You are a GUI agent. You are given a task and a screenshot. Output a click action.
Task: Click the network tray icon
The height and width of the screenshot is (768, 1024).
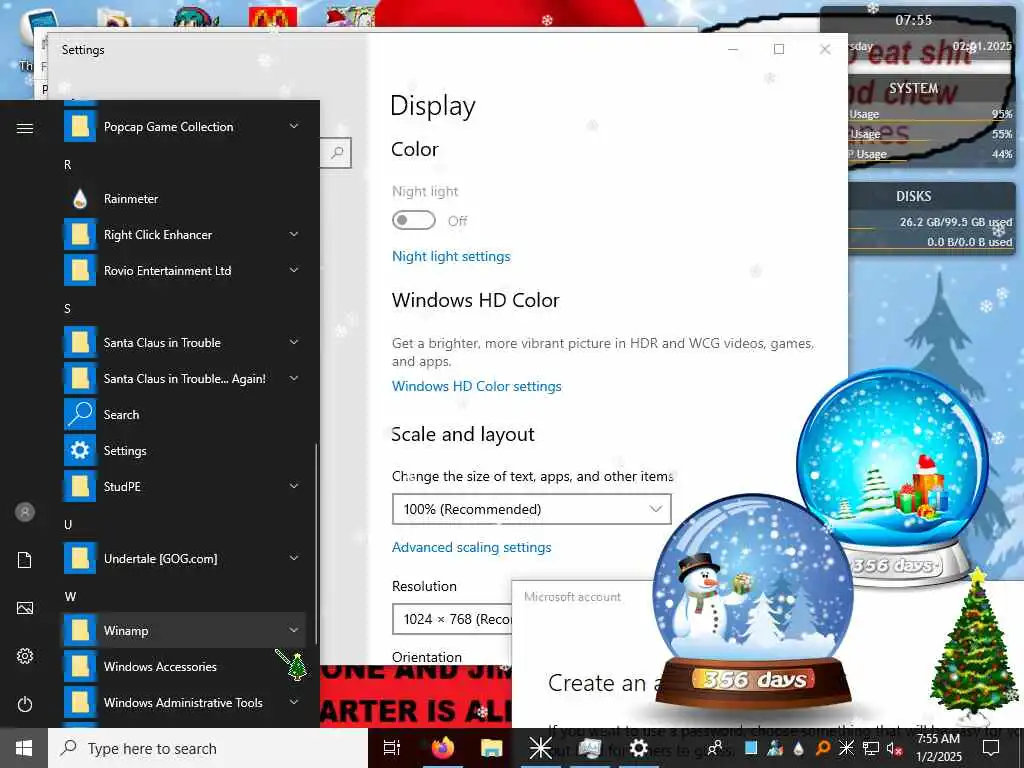click(x=871, y=748)
